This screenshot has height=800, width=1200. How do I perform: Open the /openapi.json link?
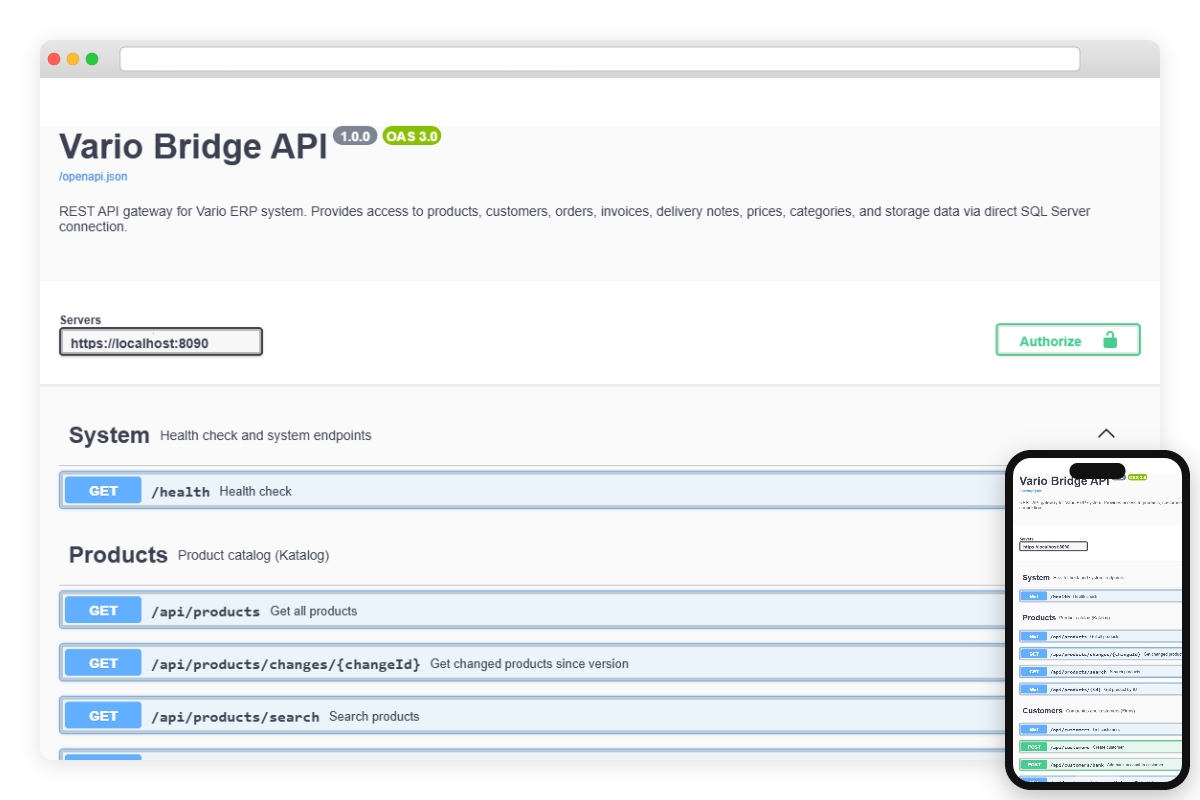[93, 176]
